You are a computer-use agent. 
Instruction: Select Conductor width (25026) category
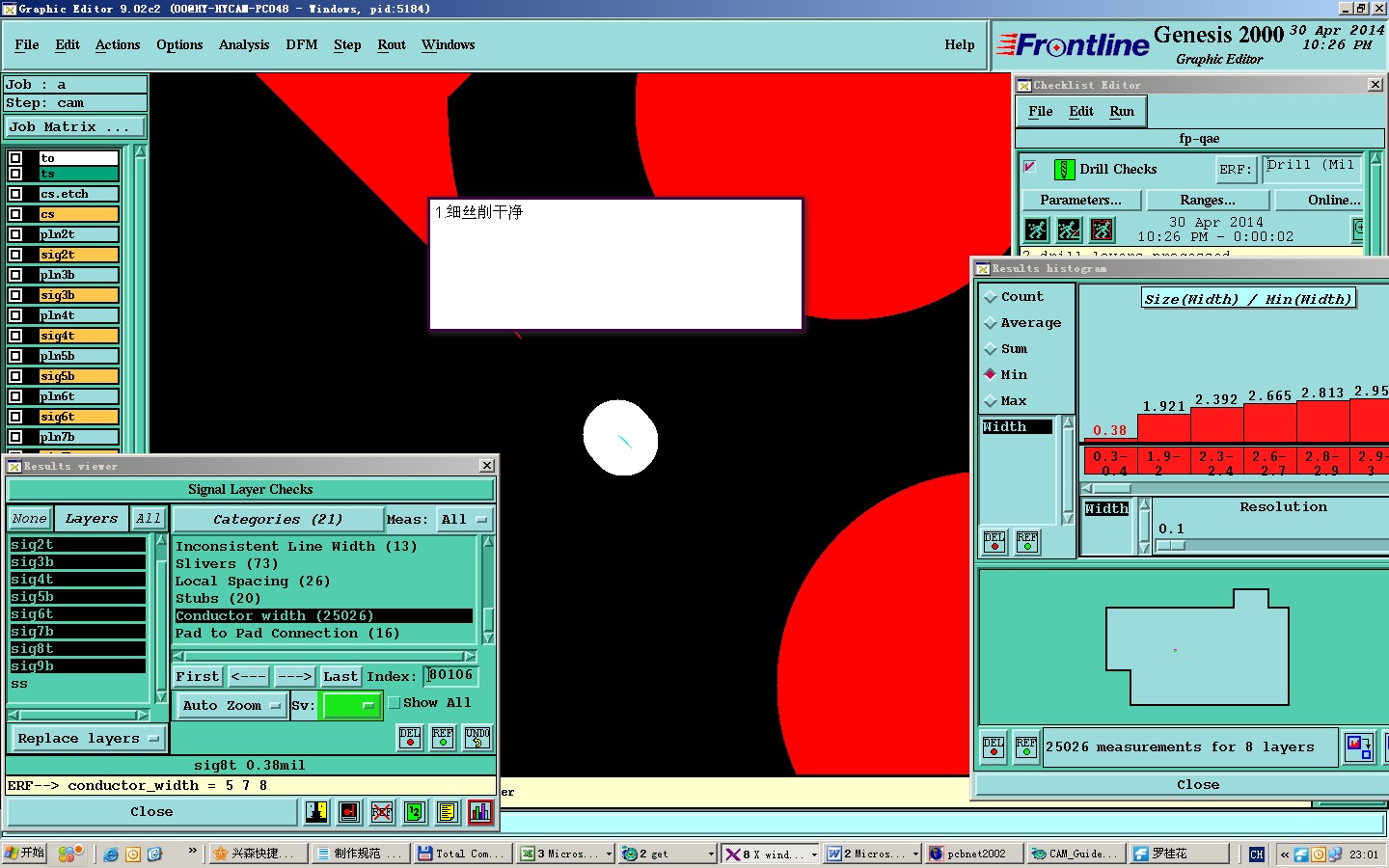click(x=323, y=616)
